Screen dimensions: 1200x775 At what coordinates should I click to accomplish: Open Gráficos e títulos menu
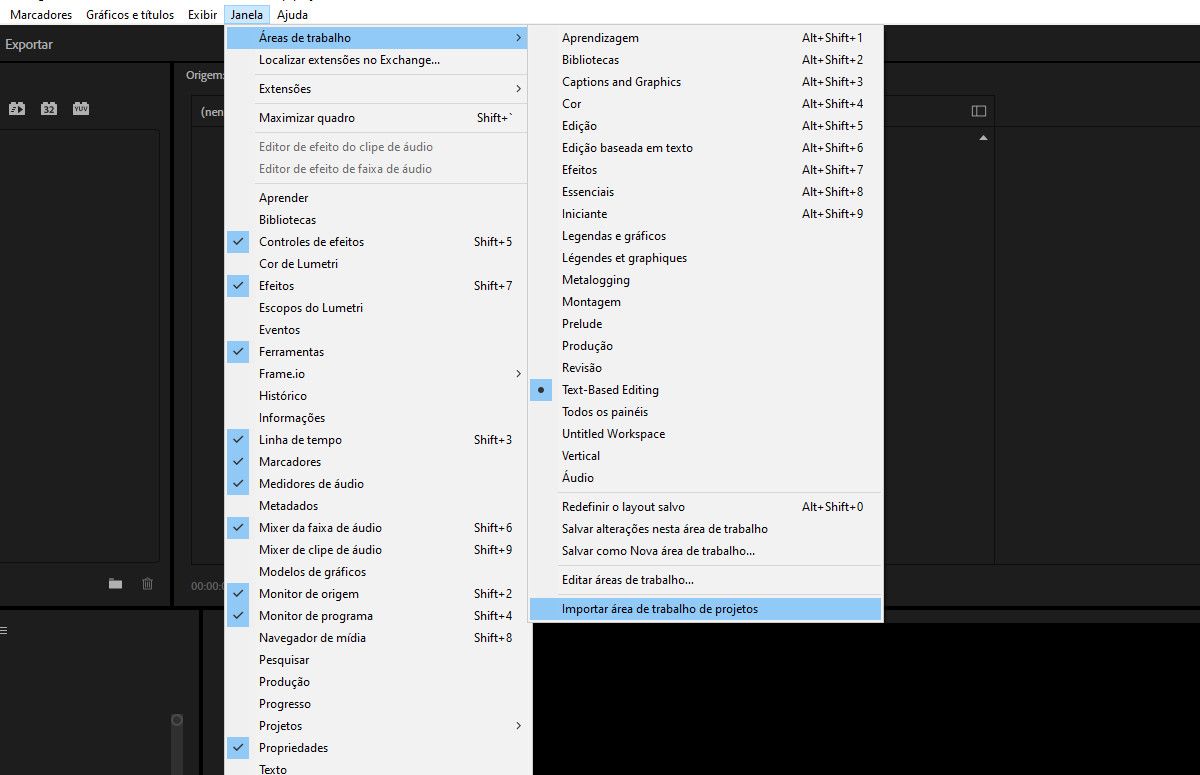[130, 15]
